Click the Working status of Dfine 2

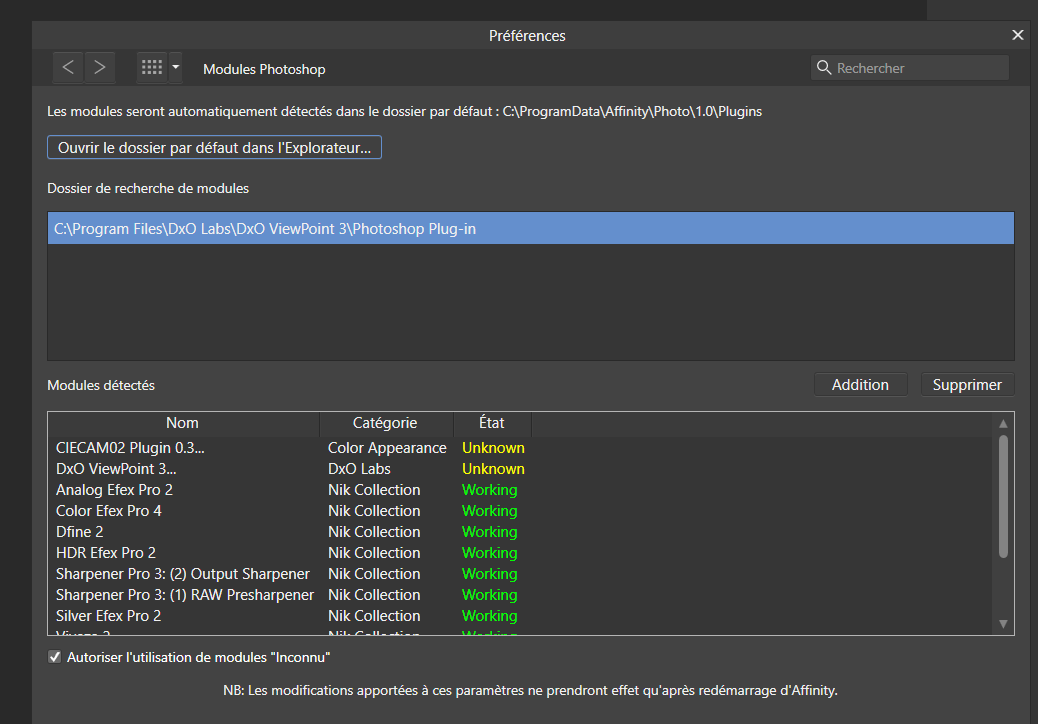pyautogui.click(x=490, y=532)
